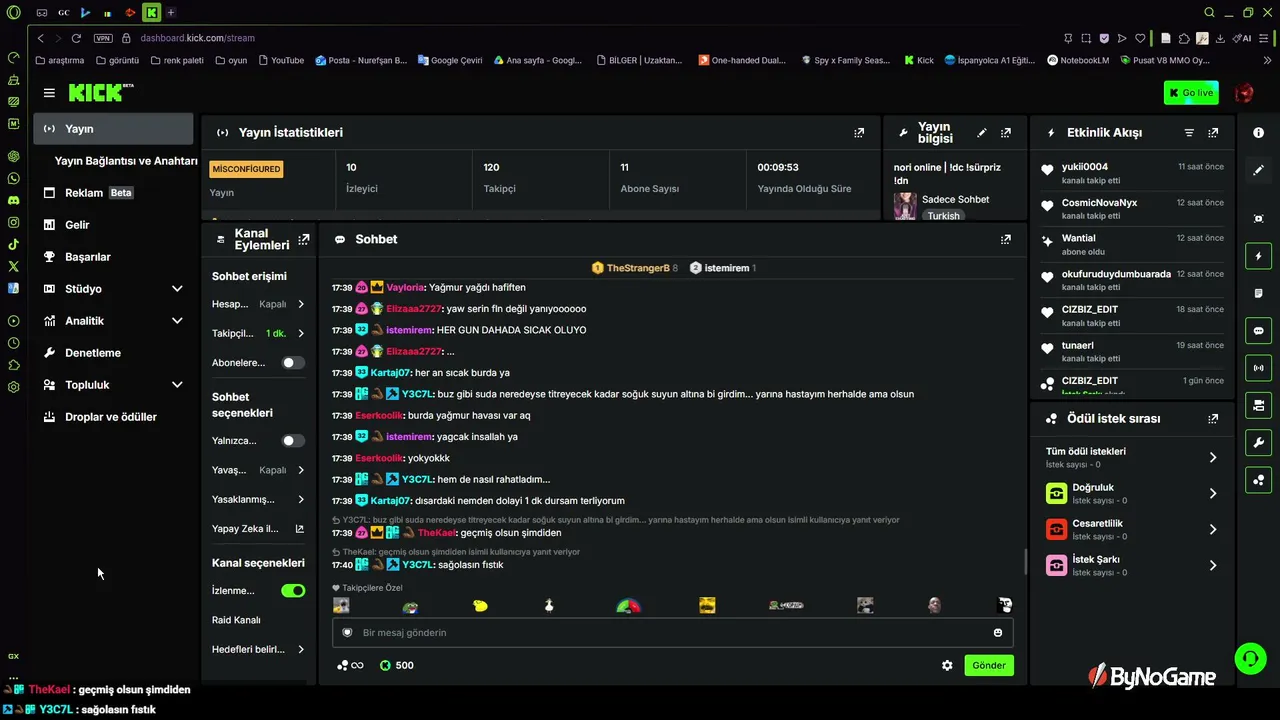Pop out the Etkinlik Akışı panel

tap(1213, 132)
